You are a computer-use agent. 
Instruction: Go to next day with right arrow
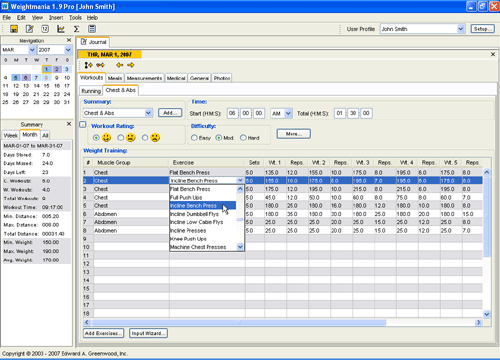coord(131,65)
